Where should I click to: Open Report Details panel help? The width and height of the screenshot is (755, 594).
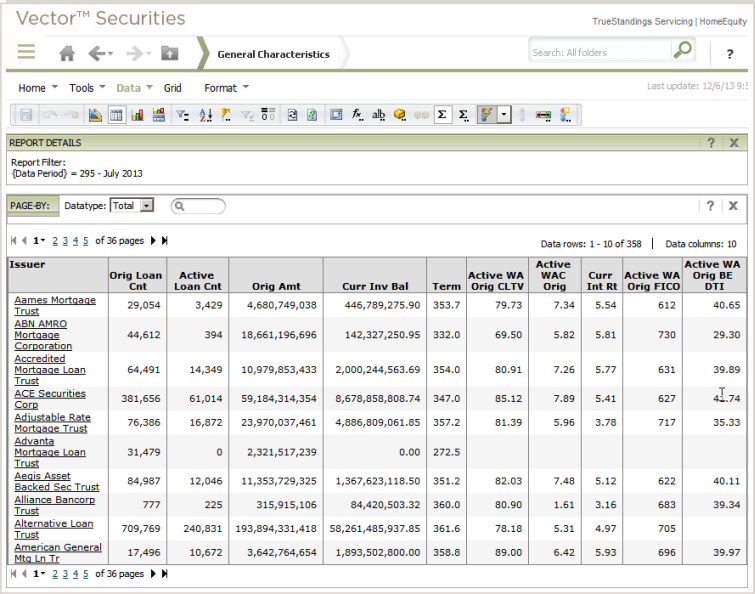711,143
